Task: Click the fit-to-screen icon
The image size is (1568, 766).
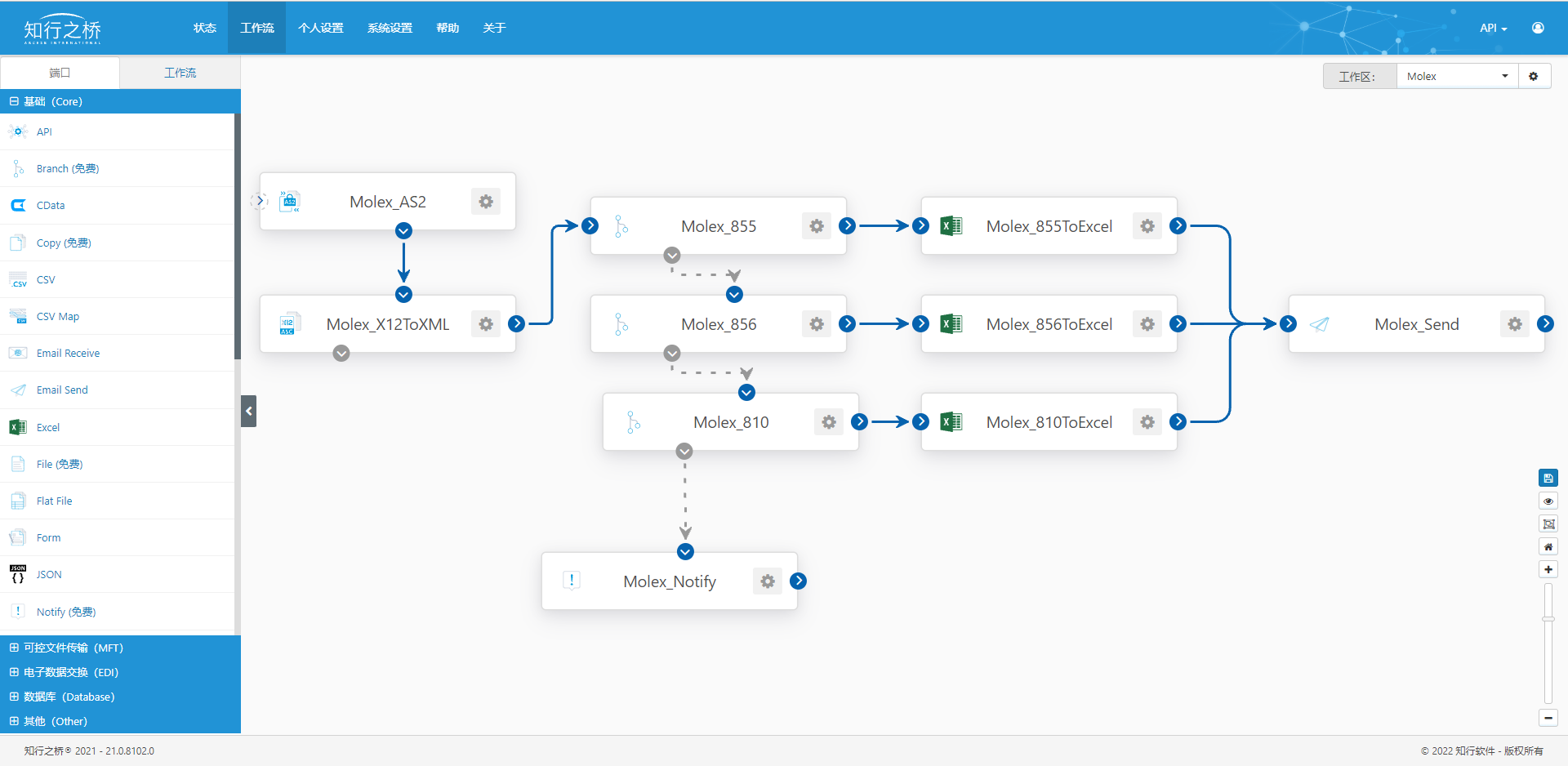Action: [x=1548, y=523]
